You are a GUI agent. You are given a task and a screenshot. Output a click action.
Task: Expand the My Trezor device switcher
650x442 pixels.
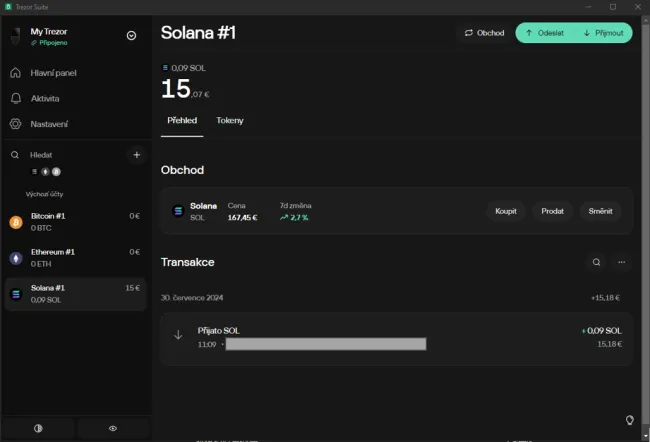point(131,35)
